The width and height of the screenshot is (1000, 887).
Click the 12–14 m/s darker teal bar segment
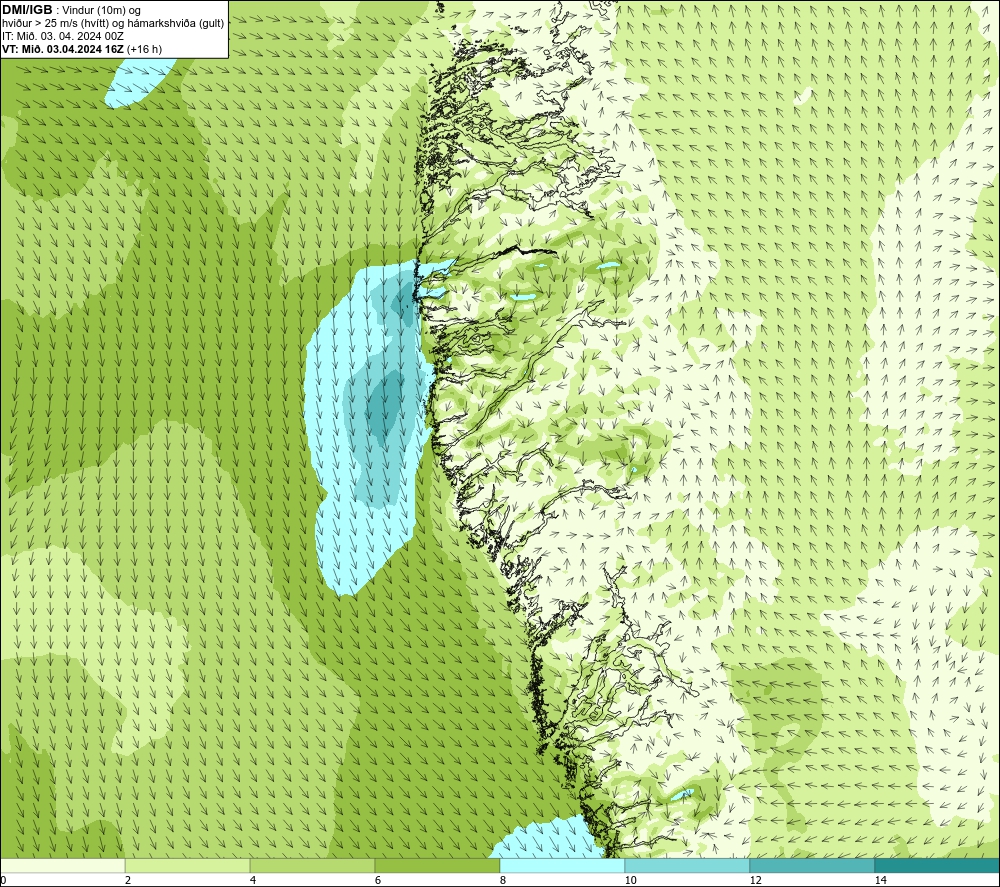click(812, 865)
